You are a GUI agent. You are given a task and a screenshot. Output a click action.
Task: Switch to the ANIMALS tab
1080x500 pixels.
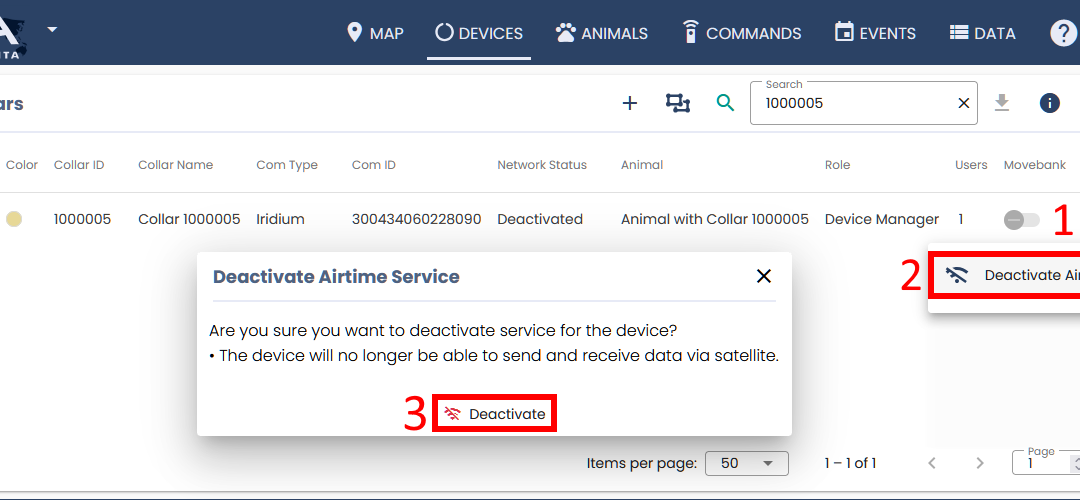(602, 33)
